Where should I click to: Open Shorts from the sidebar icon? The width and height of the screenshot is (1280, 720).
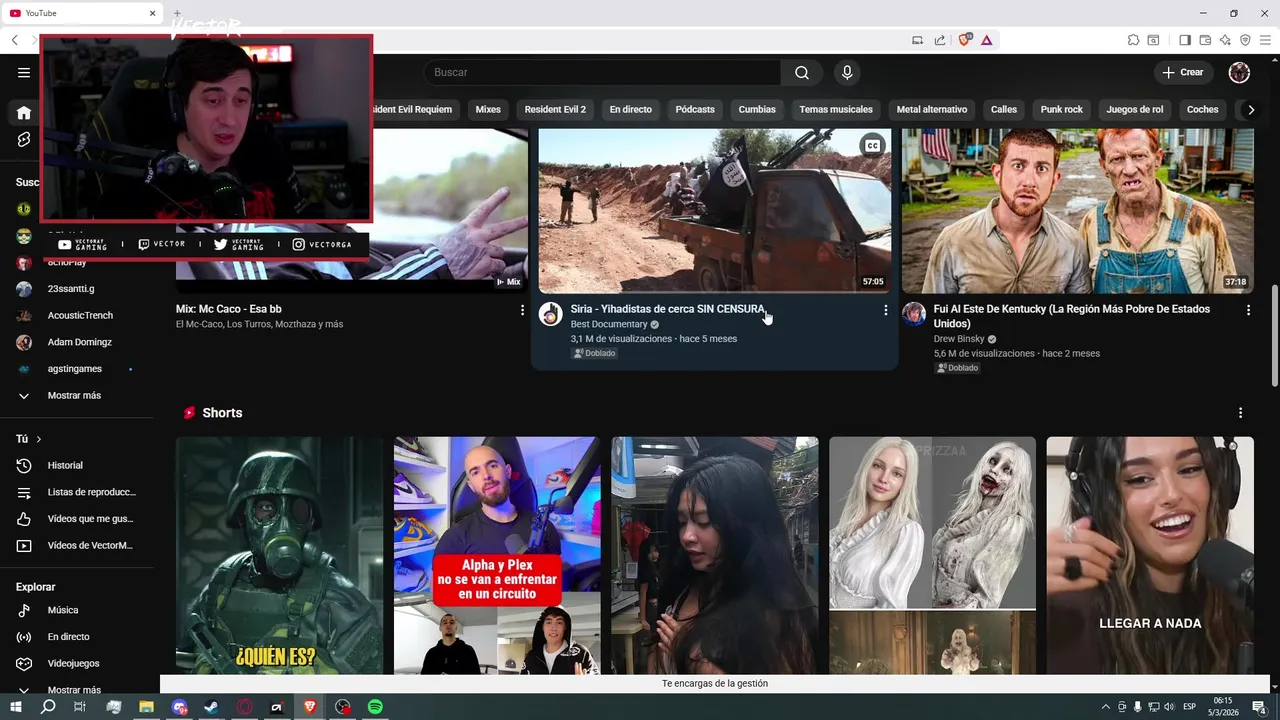(24, 139)
